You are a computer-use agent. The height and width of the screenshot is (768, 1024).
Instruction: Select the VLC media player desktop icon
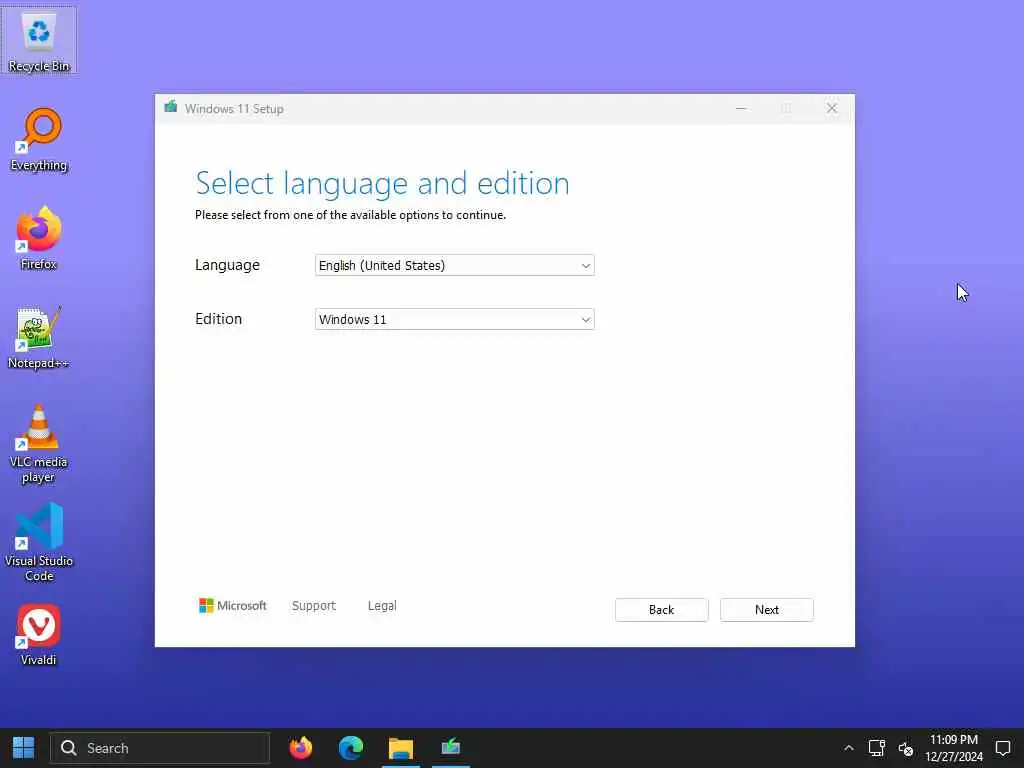point(39,444)
